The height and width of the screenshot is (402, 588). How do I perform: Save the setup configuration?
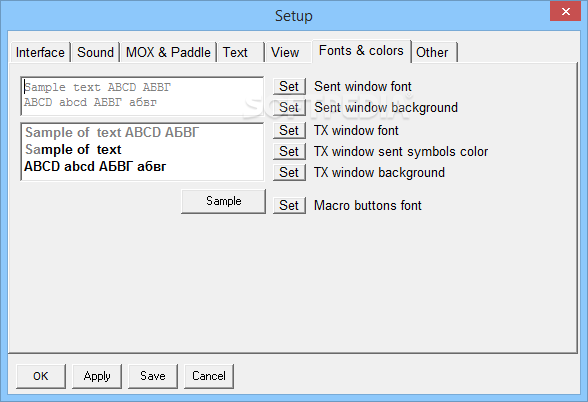(x=153, y=376)
